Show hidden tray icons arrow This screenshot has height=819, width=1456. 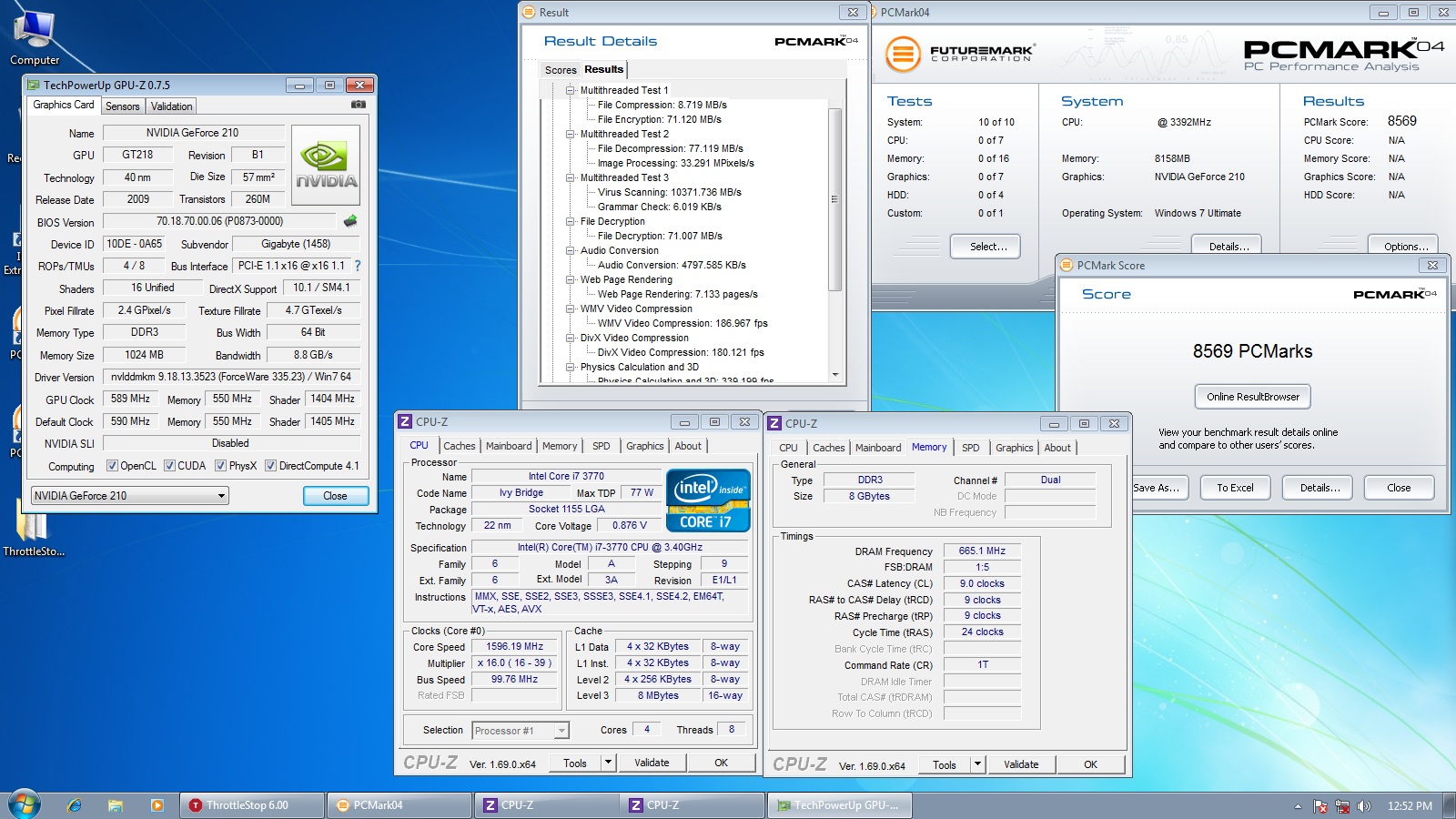coord(1298,806)
